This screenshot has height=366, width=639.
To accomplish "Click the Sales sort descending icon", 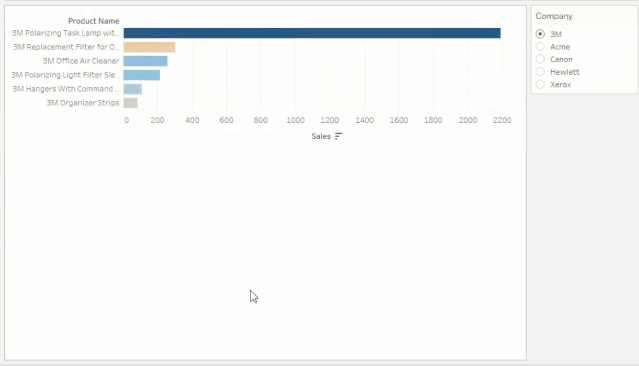I will click(x=338, y=136).
